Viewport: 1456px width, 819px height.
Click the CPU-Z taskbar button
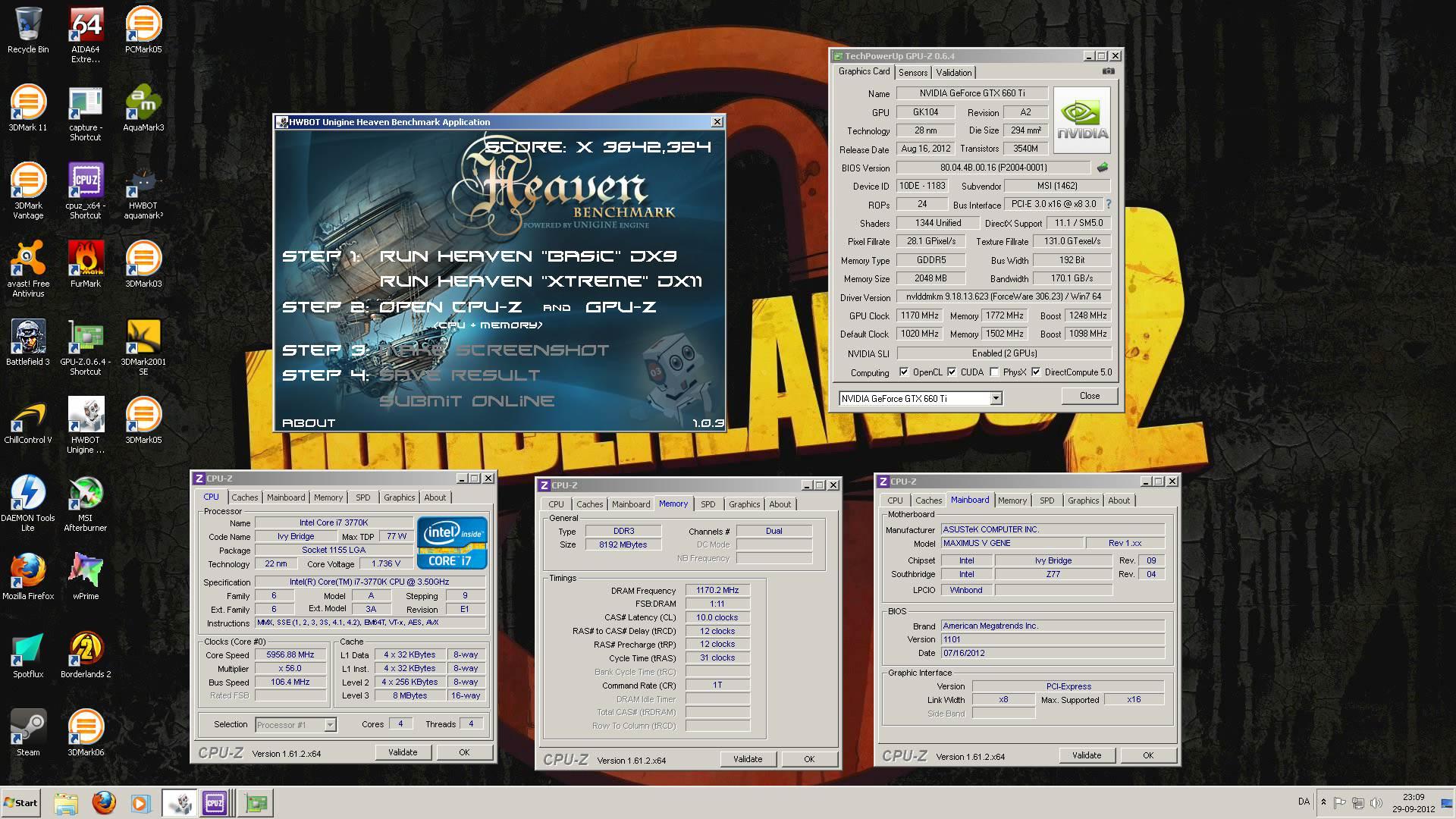(x=215, y=803)
